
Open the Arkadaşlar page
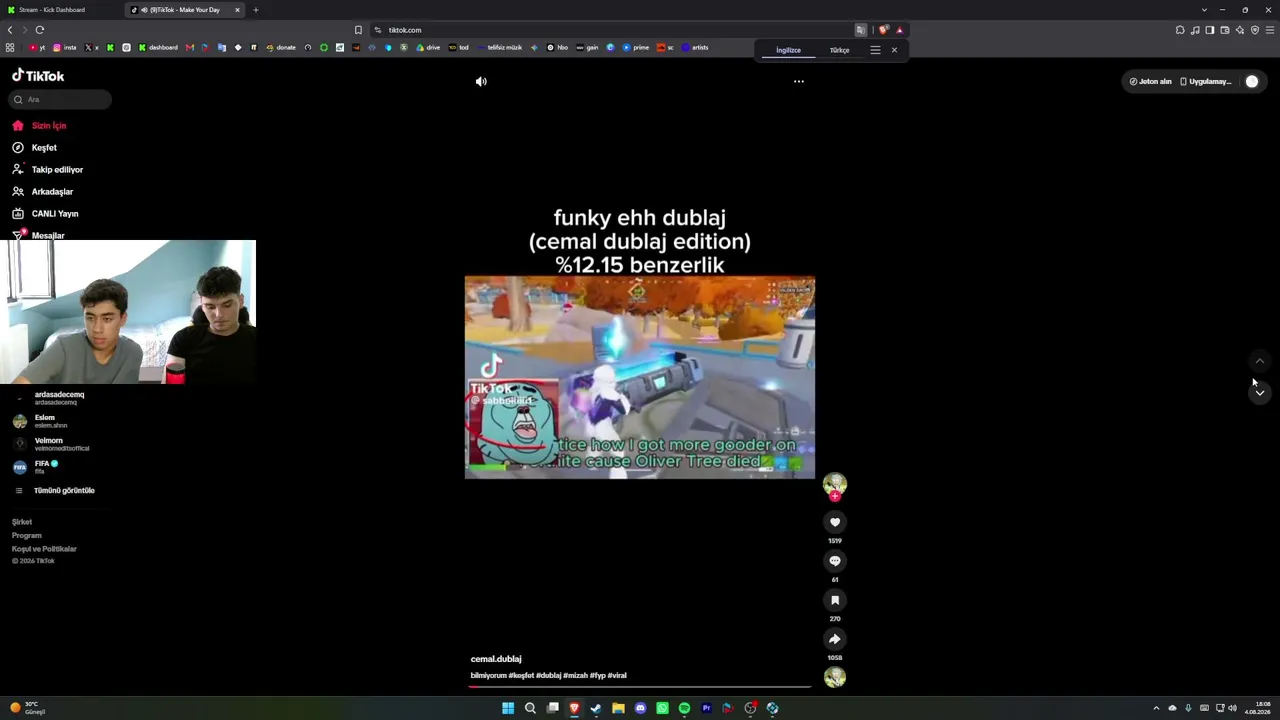pos(43,192)
